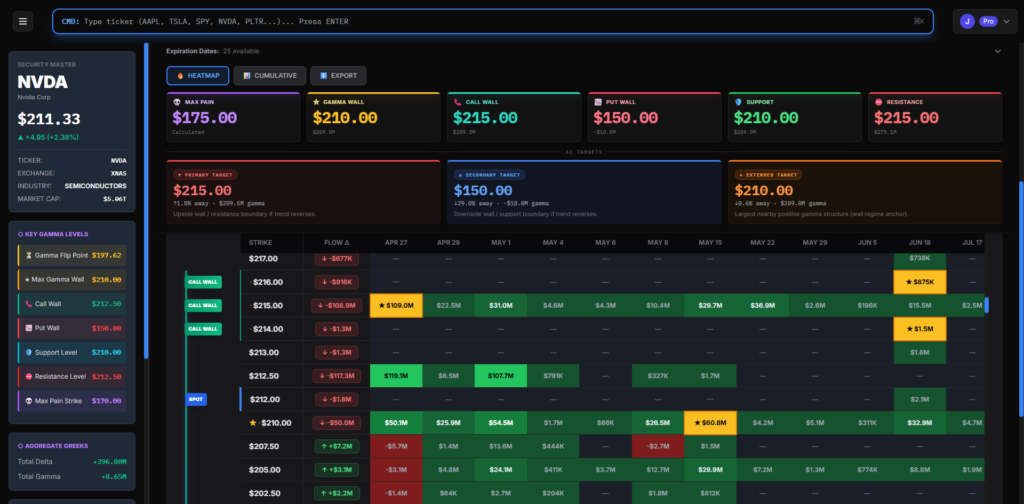Screen dimensions: 1024x504
Task: Click the J user avatar
Action: pyautogui.click(x=967, y=22)
